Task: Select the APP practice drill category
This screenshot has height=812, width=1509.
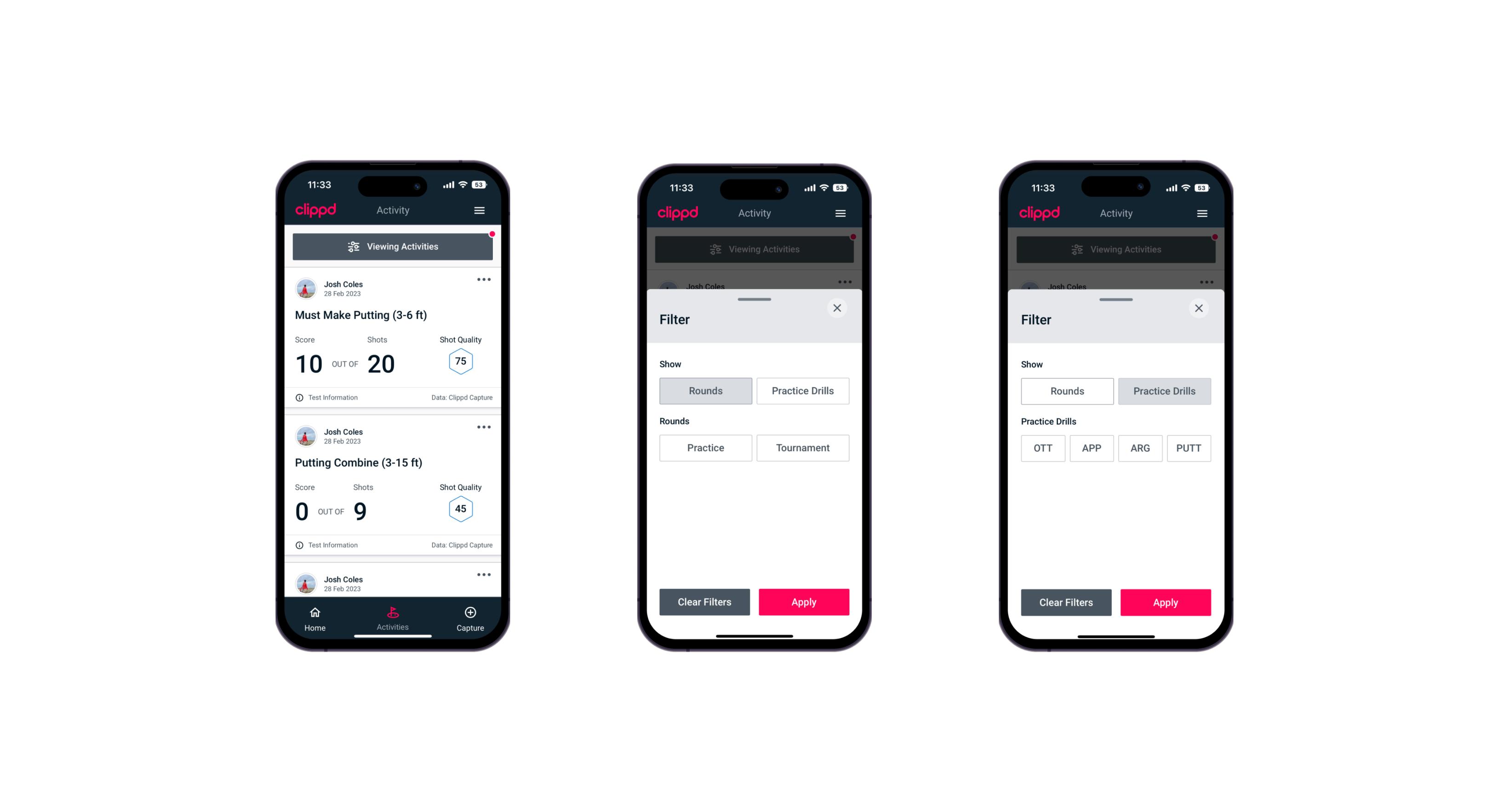Action: pos(1091,448)
